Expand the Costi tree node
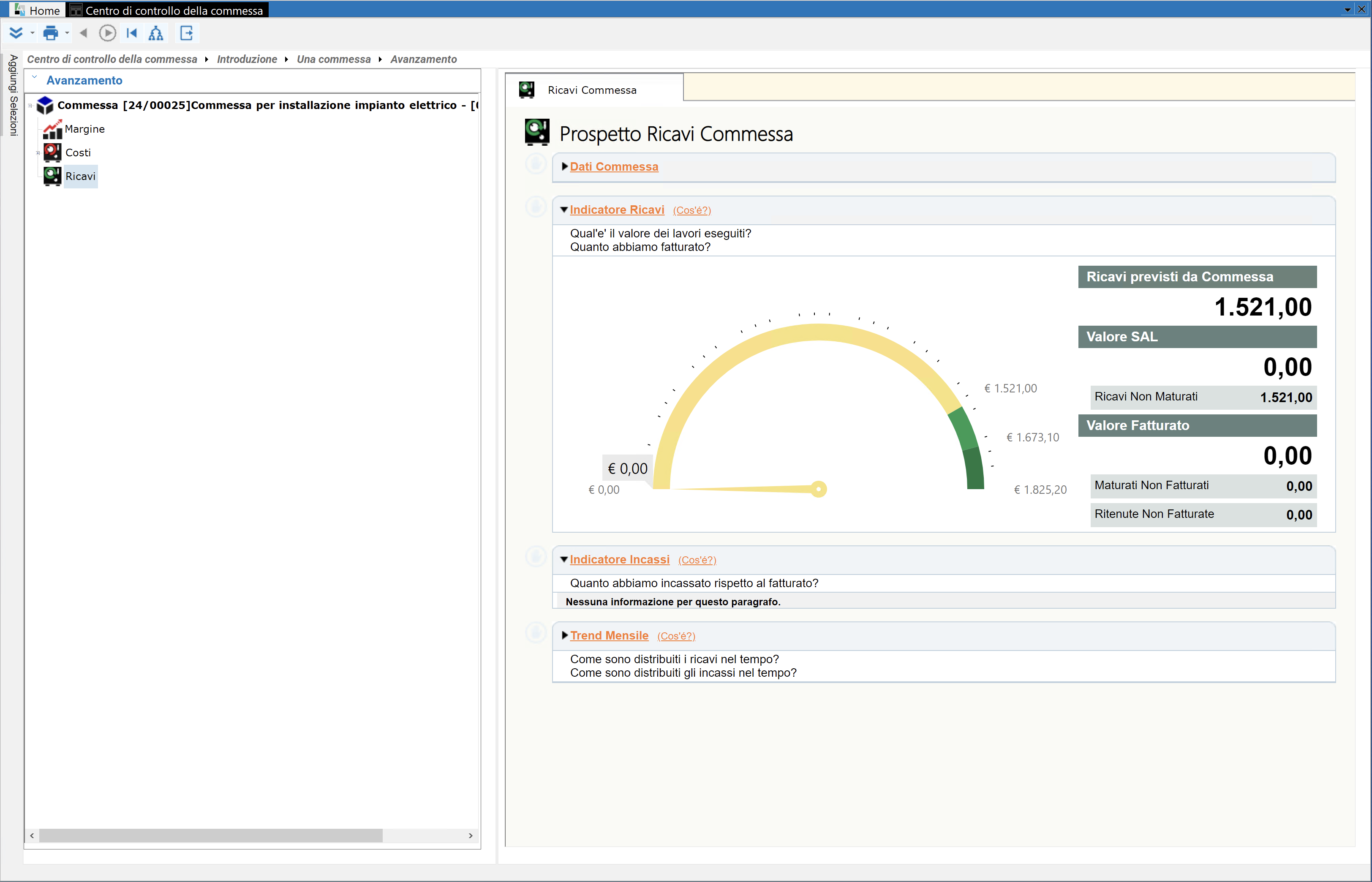This screenshot has height=882, width=1372. coord(38,153)
